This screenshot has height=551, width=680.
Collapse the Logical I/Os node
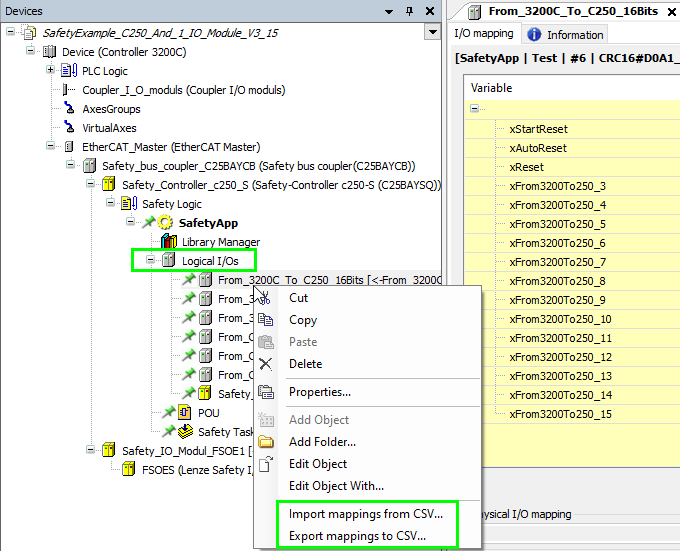(x=150, y=260)
